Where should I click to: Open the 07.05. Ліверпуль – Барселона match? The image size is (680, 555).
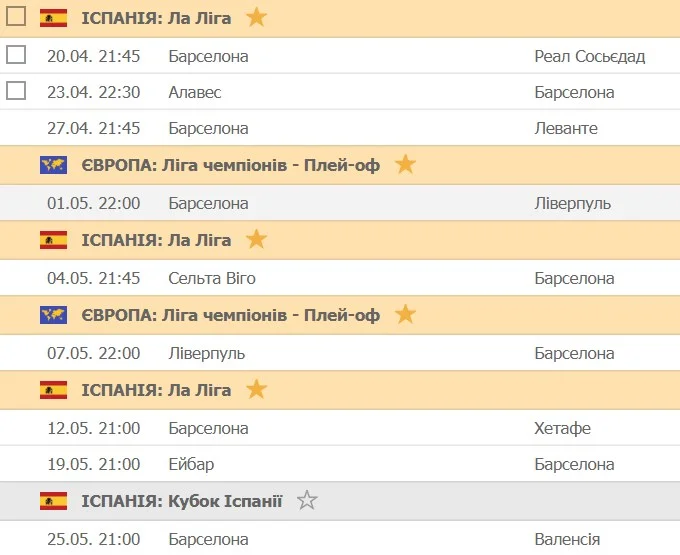(x=340, y=353)
